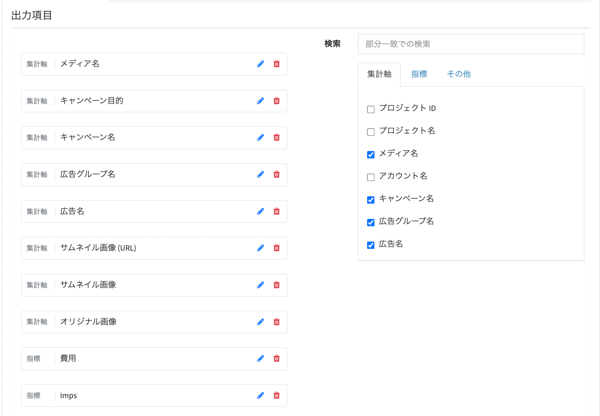Delete the Imps metric item
This screenshot has width=600, height=416.
click(x=277, y=396)
